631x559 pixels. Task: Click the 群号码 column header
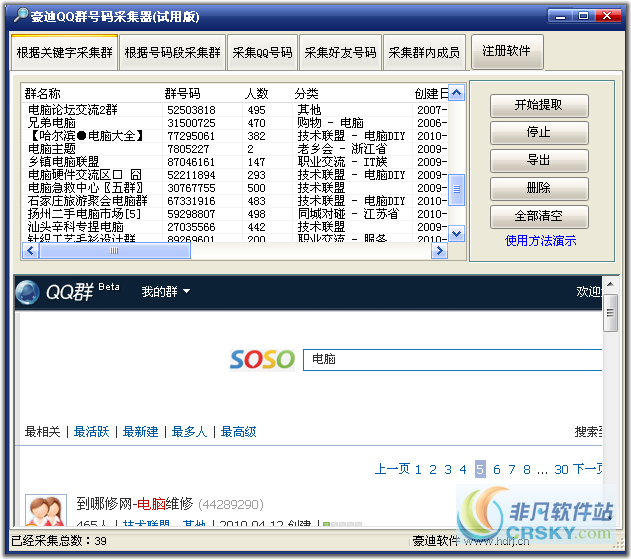click(x=182, y=94)
